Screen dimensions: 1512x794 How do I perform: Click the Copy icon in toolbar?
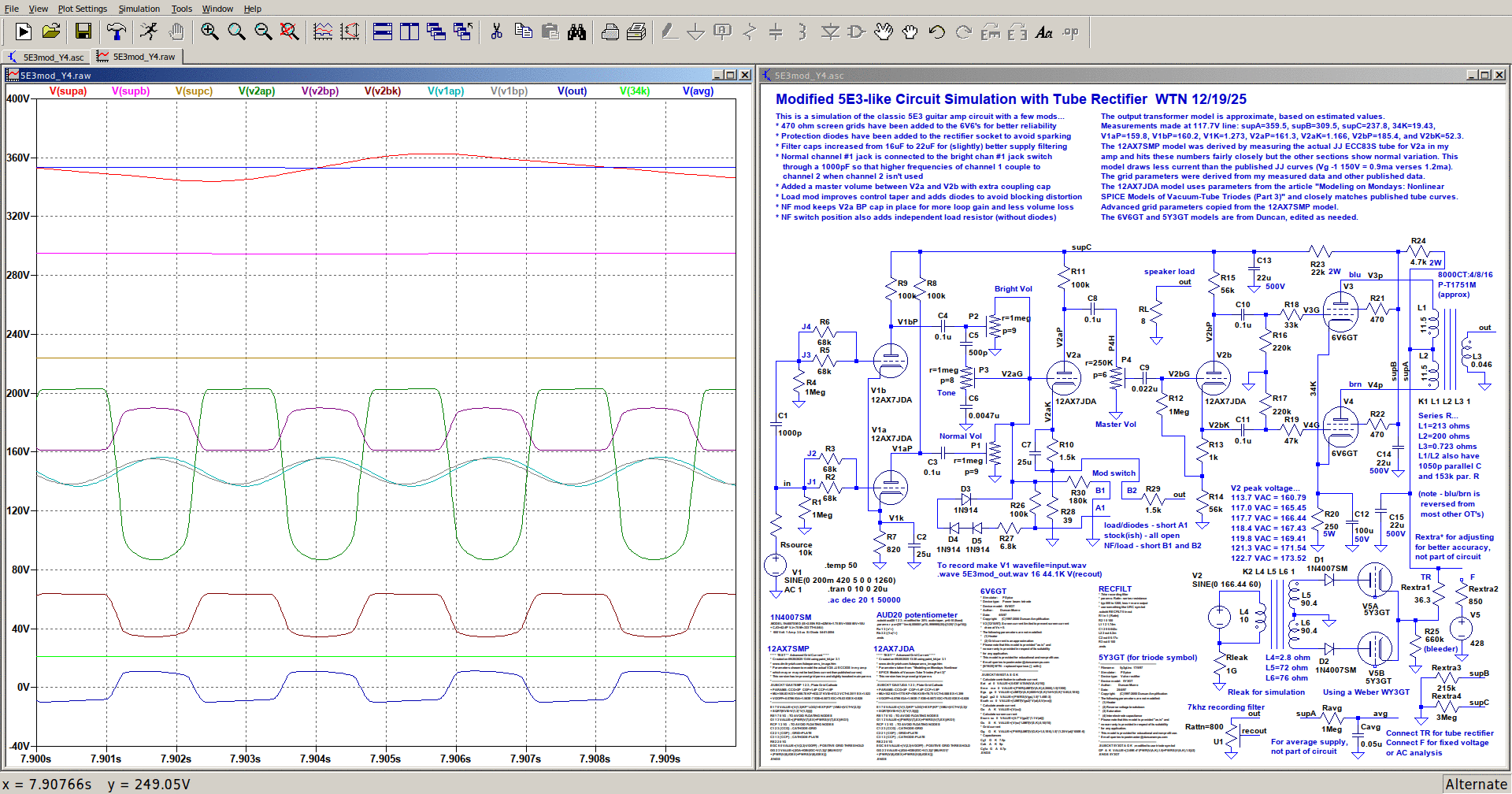[x=524, y=32]
